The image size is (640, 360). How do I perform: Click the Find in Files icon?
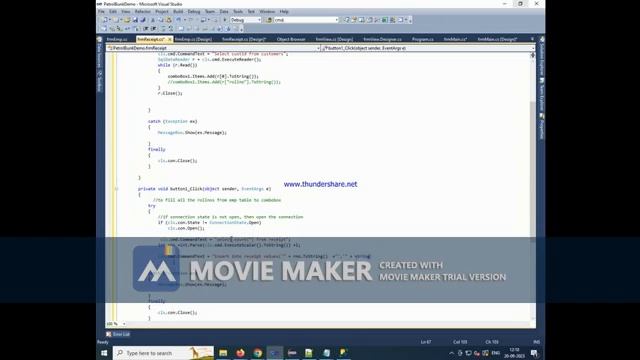coord(269,20)
